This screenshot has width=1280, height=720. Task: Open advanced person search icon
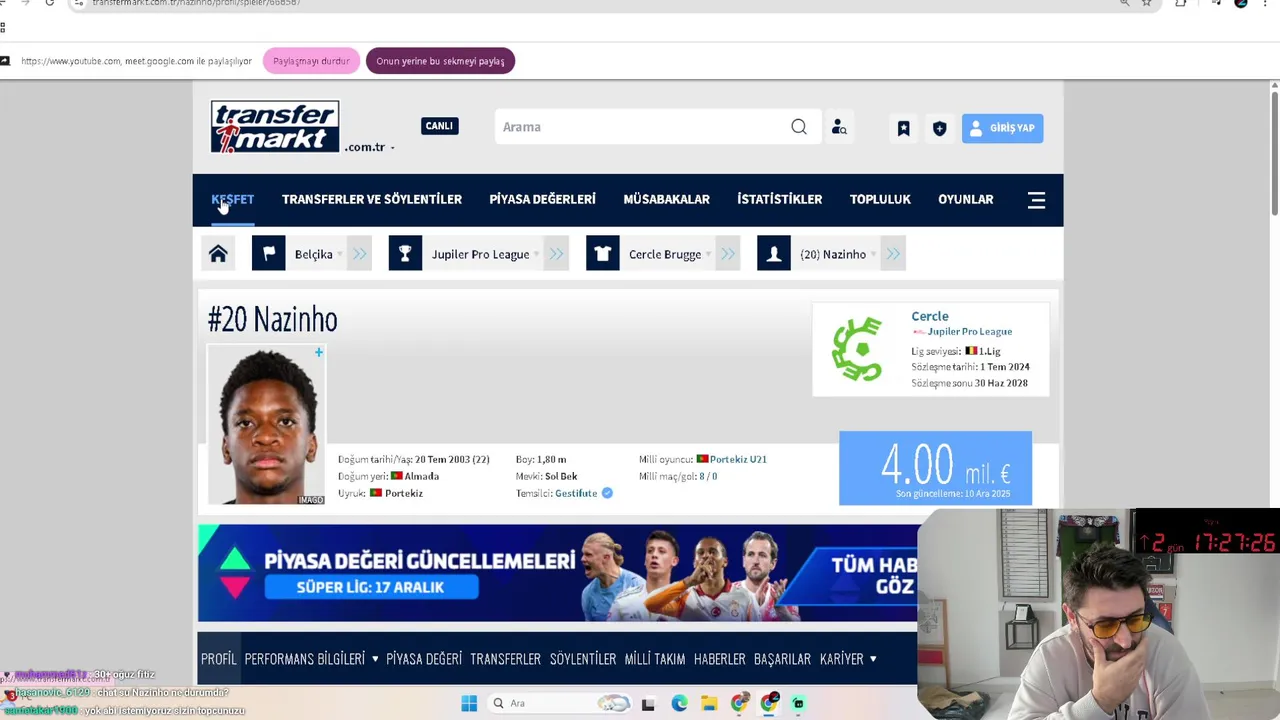coord(839,127)
